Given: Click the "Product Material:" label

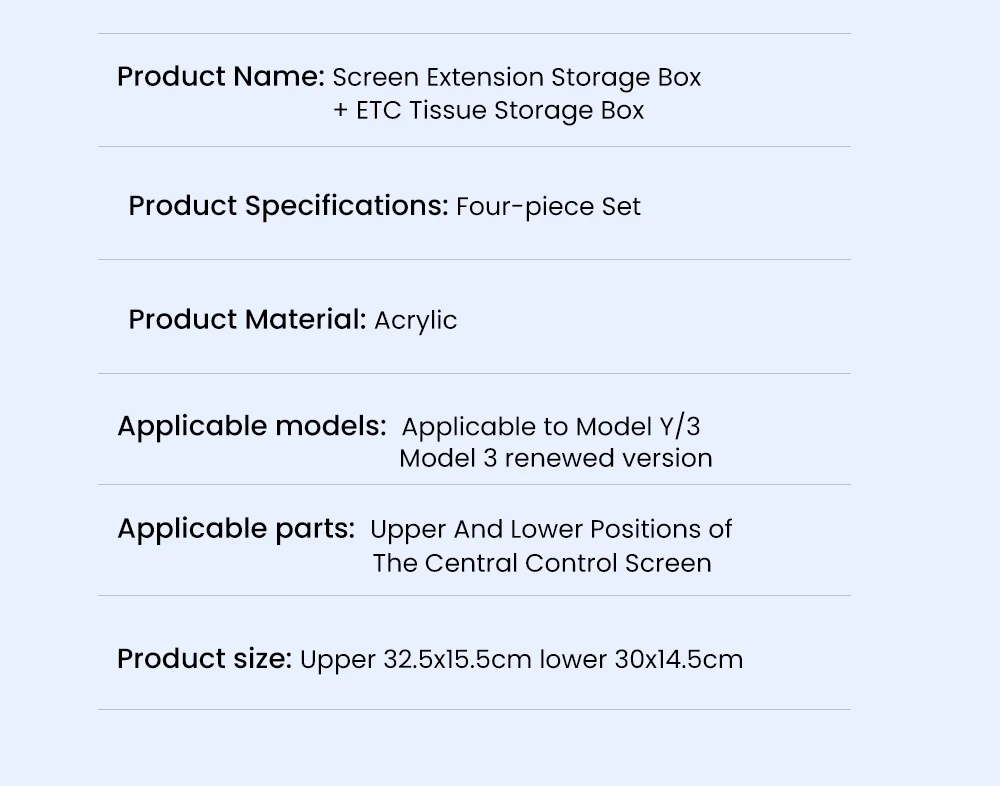Looking at the screenshot, I should tap(247, 320).
